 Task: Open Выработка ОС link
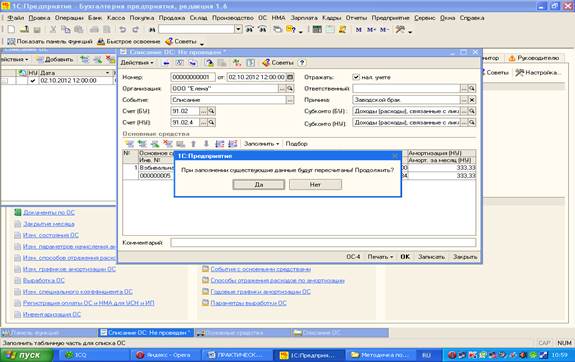point(44,280)
